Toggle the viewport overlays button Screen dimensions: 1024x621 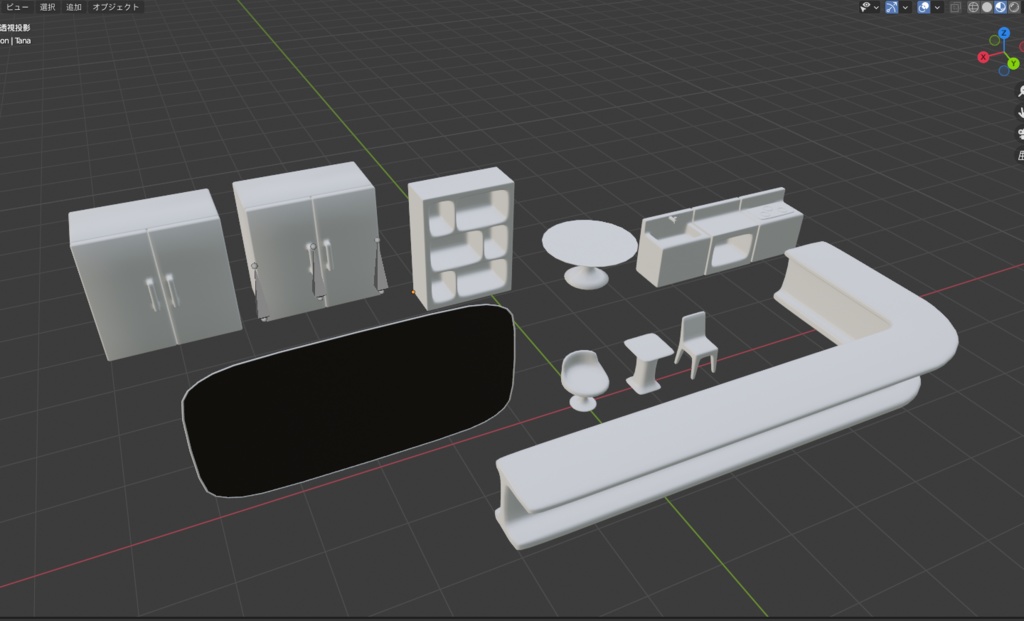tap(923, 7)
